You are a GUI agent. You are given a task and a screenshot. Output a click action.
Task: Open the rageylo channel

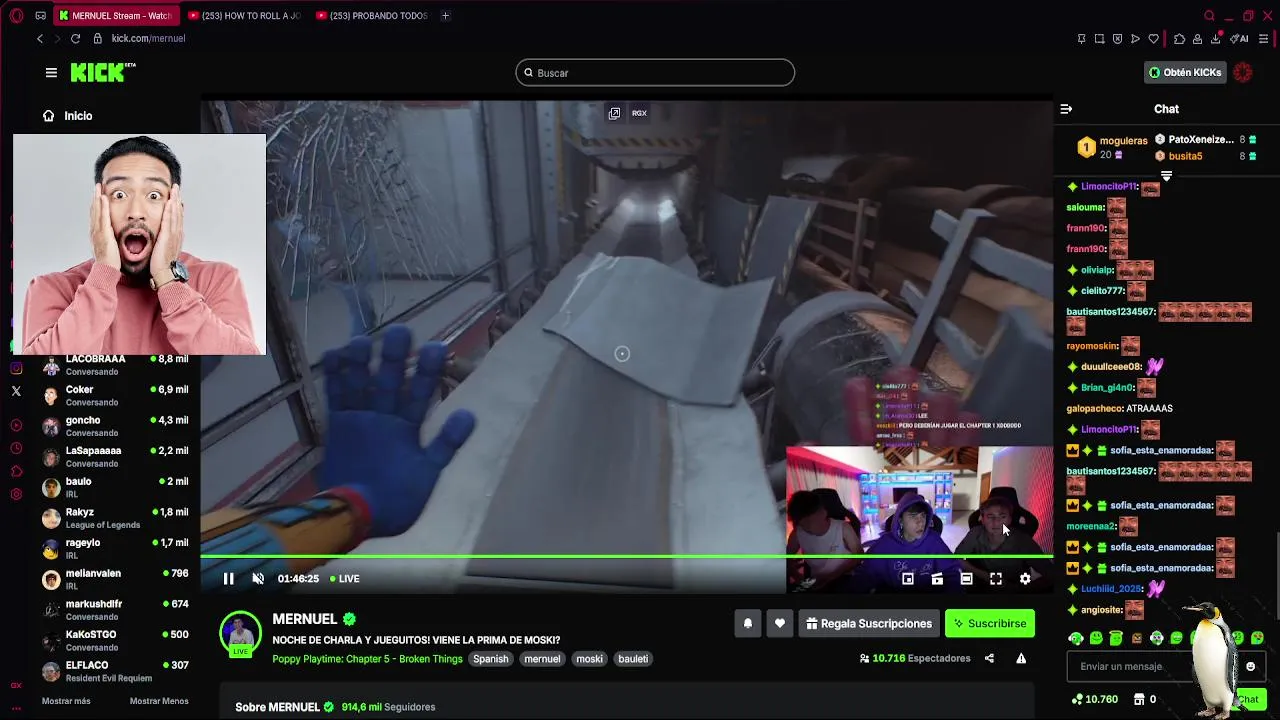tap(115, 549)
